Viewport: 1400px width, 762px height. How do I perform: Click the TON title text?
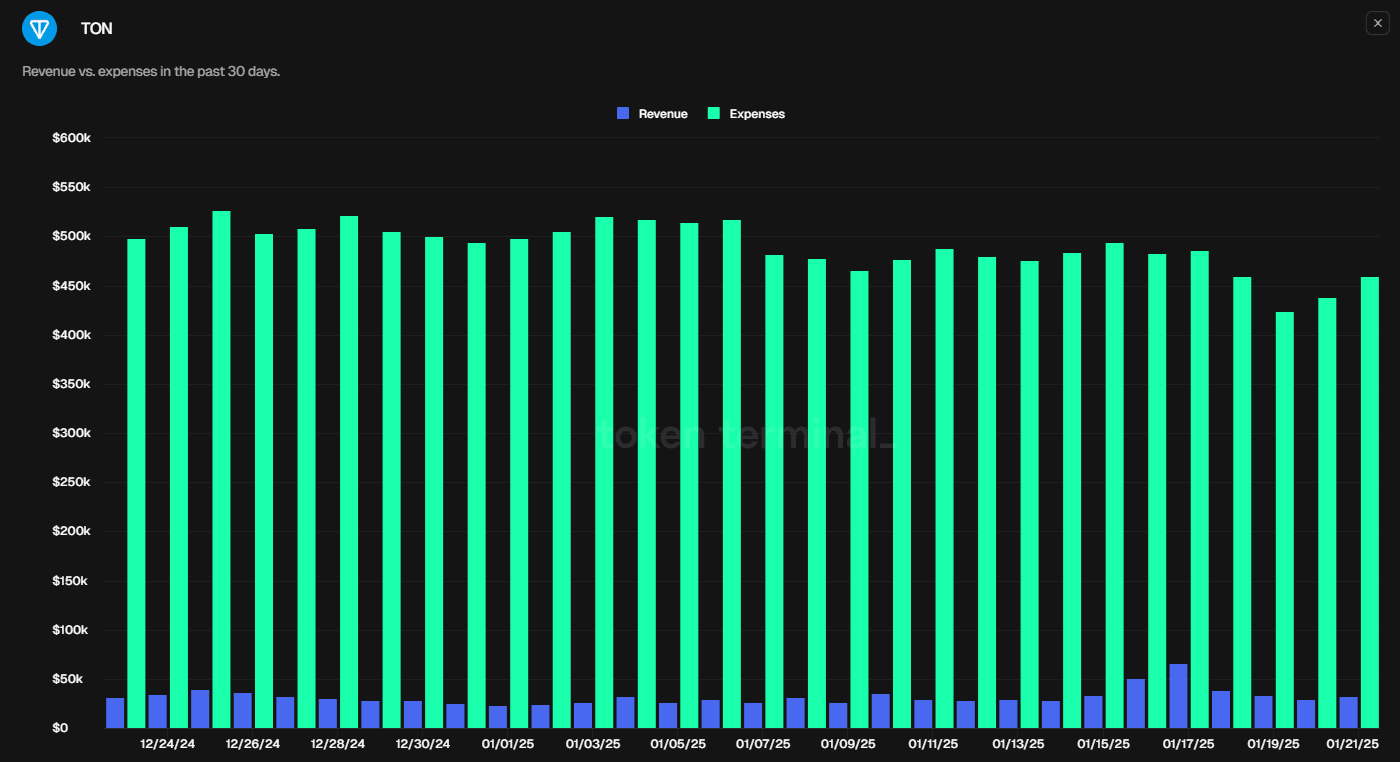96,29
